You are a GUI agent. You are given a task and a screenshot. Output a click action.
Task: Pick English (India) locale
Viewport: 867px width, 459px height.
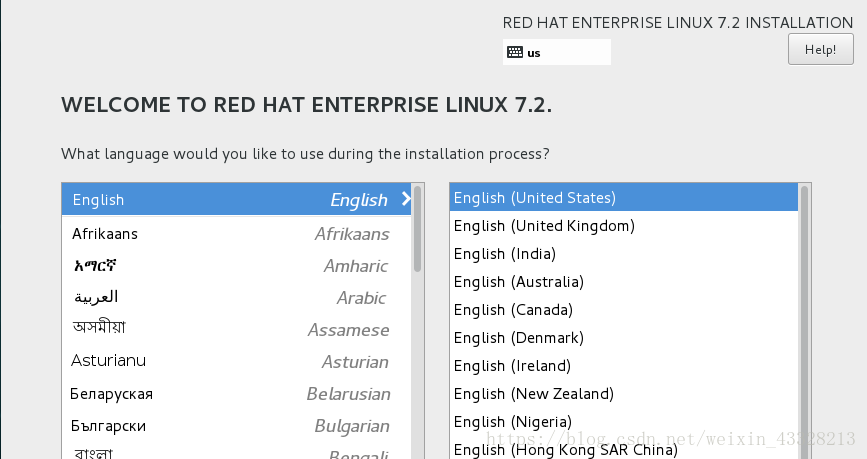pos(624,254)
